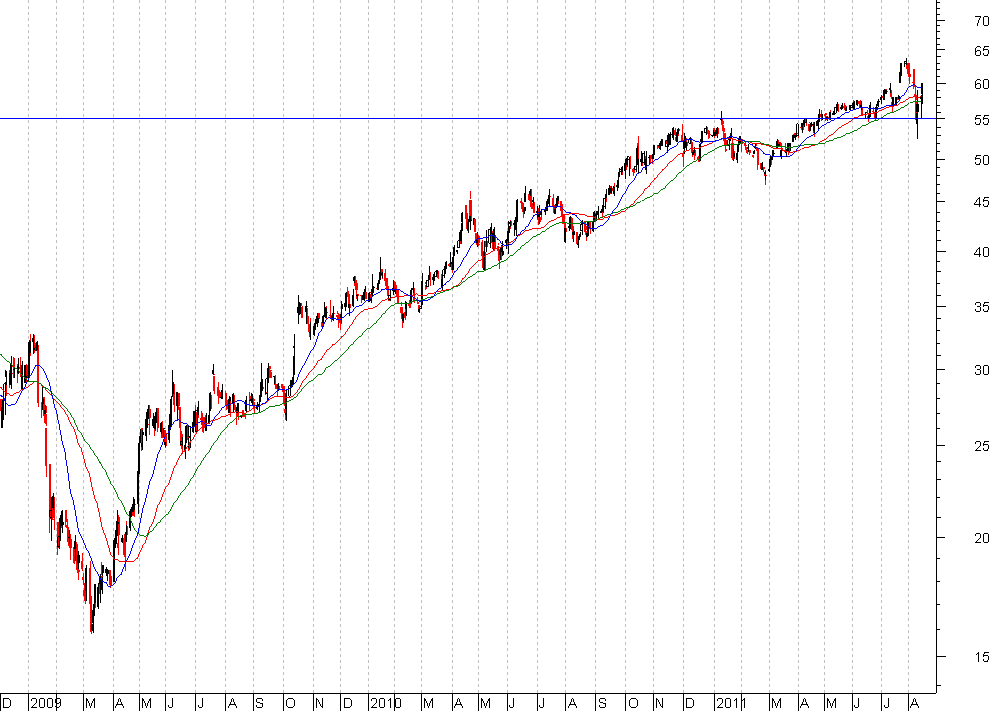This screenshot has height=711, width=993.
Task: Select the 40 price axis label
Action: click(981, 253)
